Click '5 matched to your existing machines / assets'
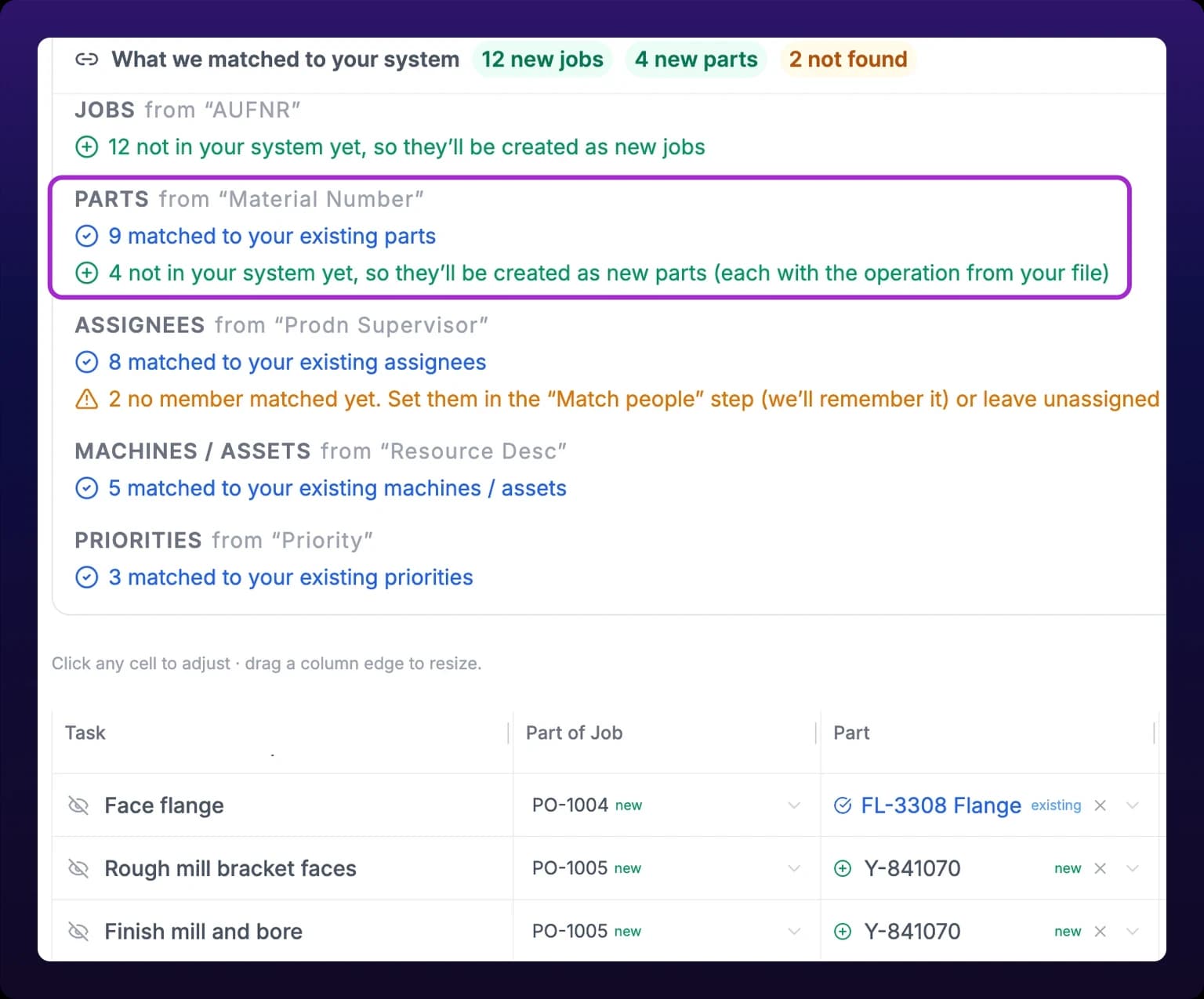Image resolution: width=1204 pixels, height=999 pixels. (337, 488)
